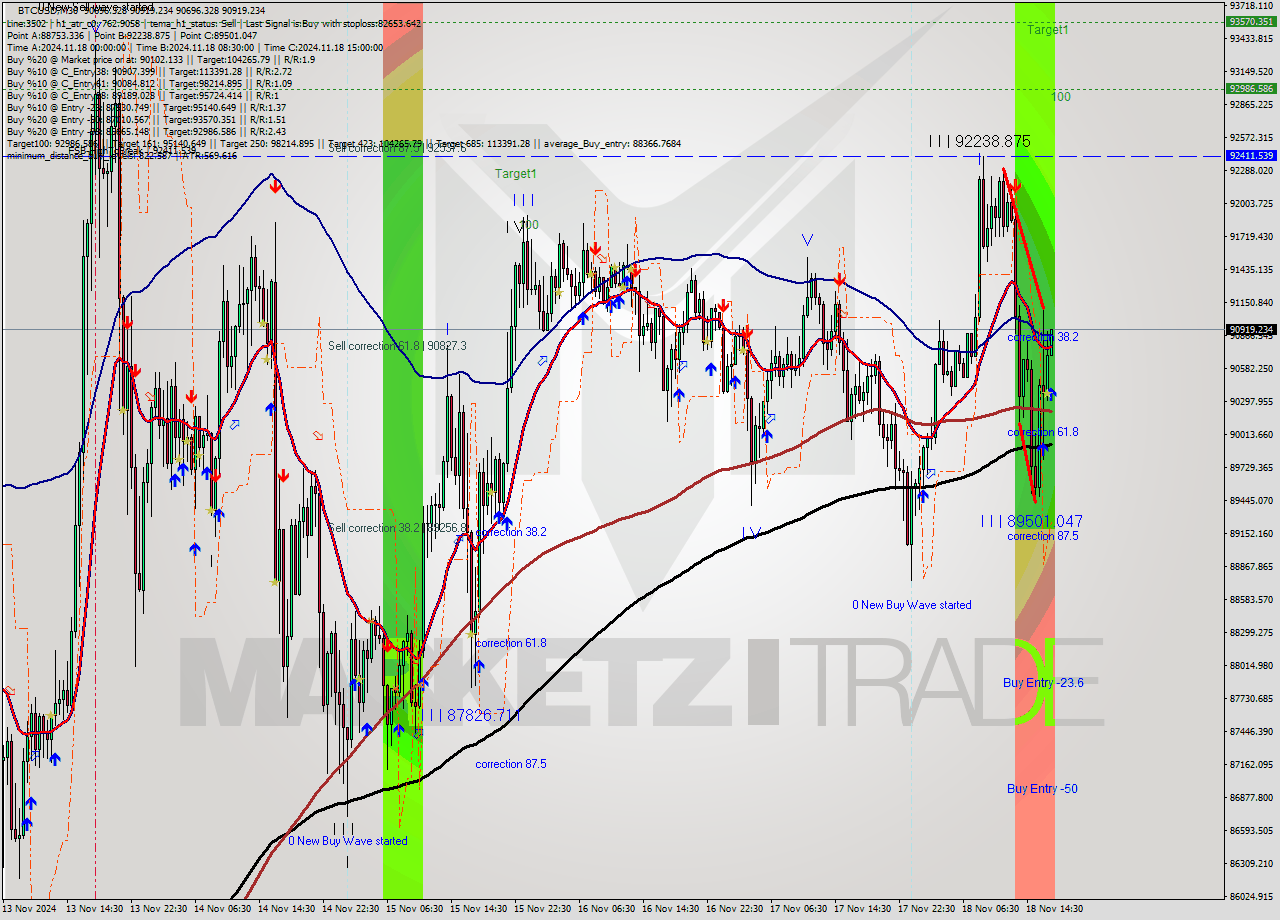This screenshot has height=920, width=1280.
Task: Click 'correction 38.2' near current price
Action: pyautogui.click(x=1043, y=337)
